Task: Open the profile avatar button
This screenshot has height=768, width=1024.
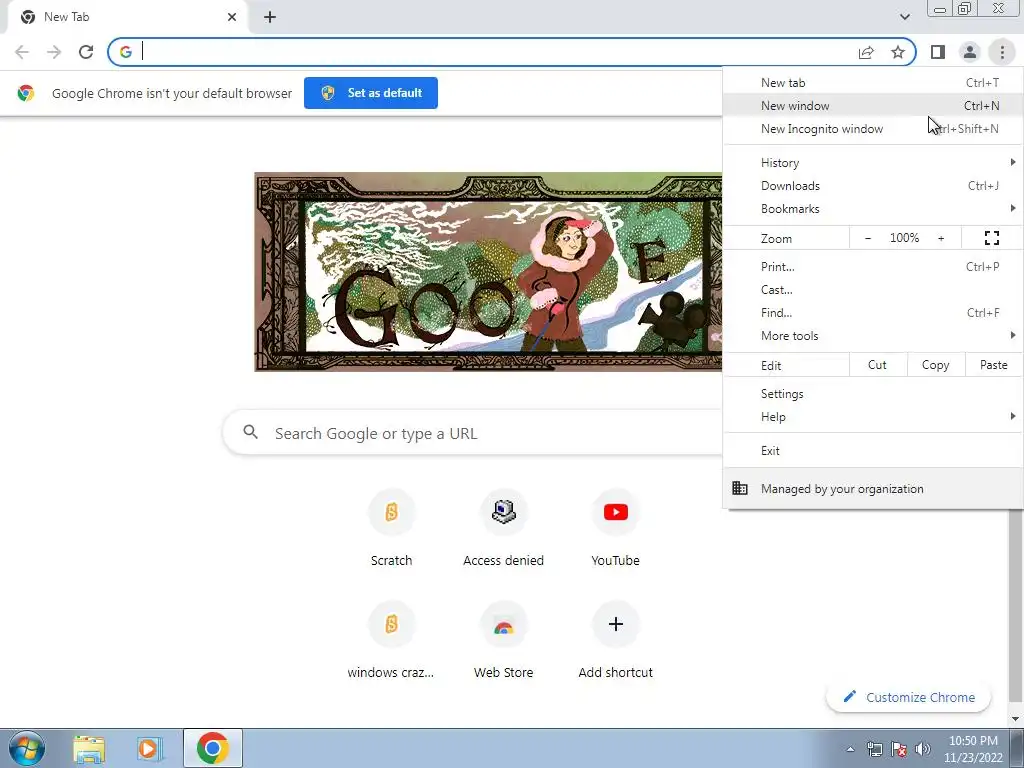Action: [970, 52]
